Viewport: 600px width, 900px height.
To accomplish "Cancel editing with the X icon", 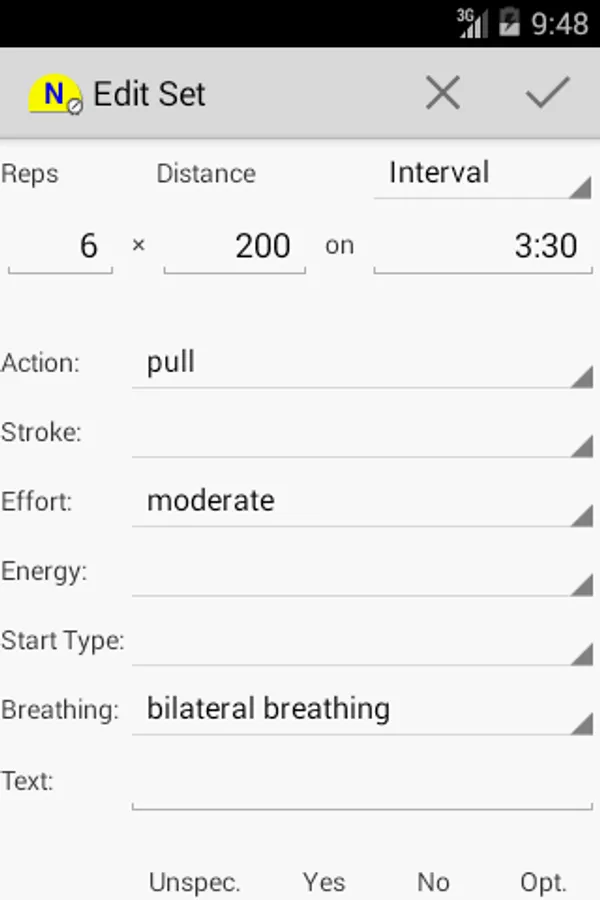I will pos(442,93).
